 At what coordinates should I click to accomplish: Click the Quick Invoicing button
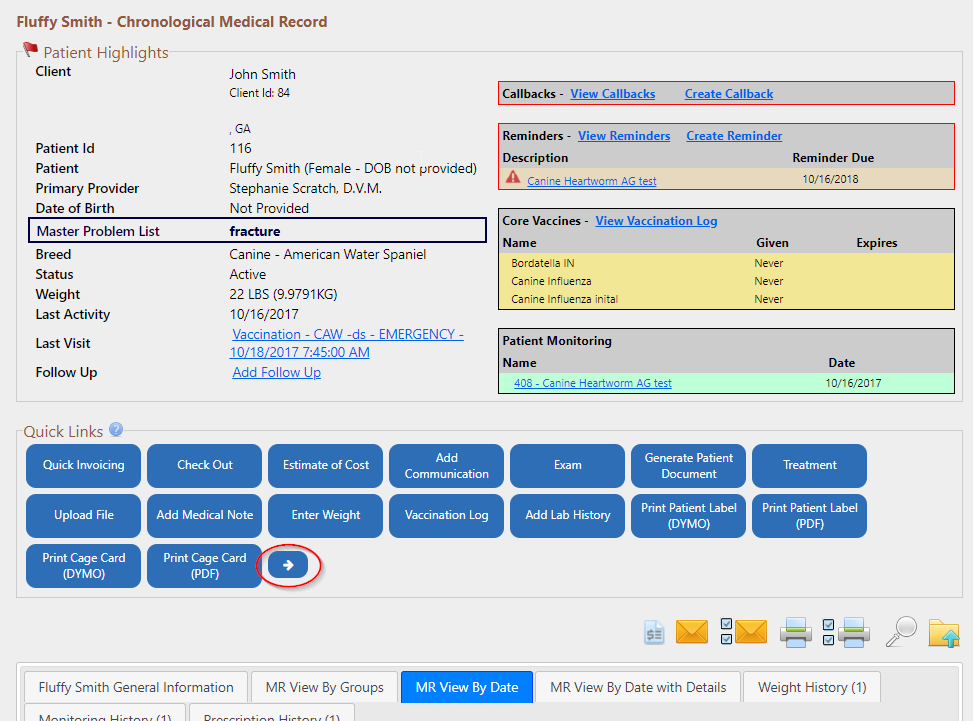(x=83, y=465)
